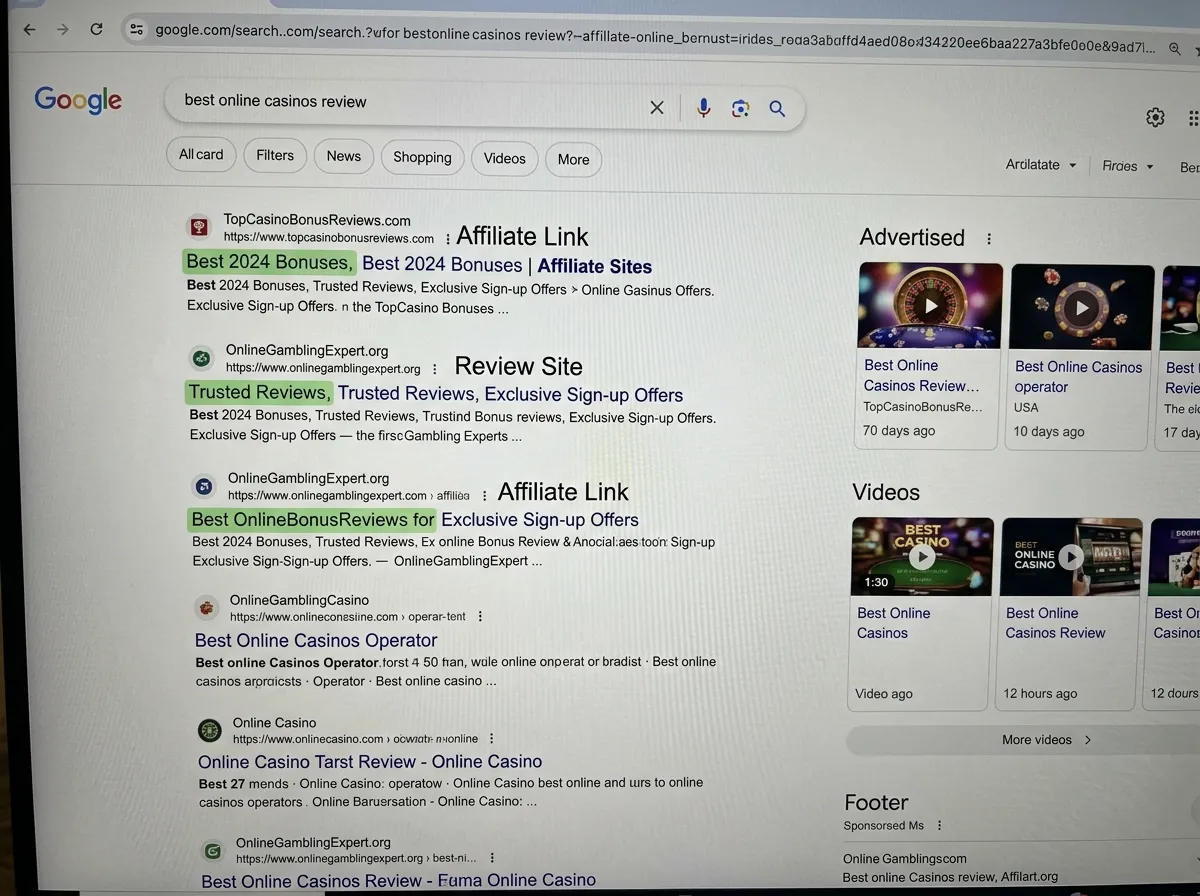Go back with the browser back arrow
Screen dimensions: 1200x896
click(29, 30)
